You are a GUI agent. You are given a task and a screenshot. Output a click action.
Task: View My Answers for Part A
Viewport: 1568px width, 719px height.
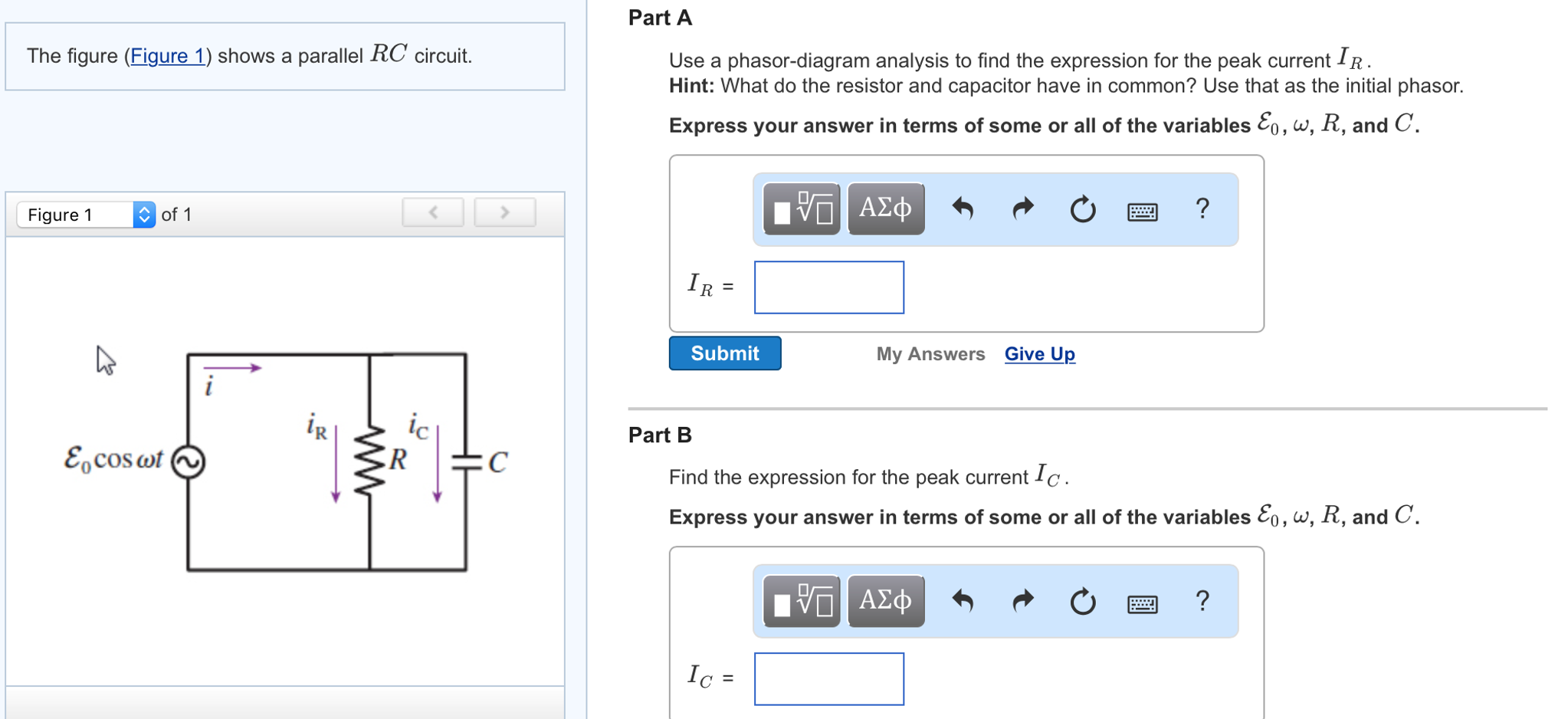coord(930,354)
